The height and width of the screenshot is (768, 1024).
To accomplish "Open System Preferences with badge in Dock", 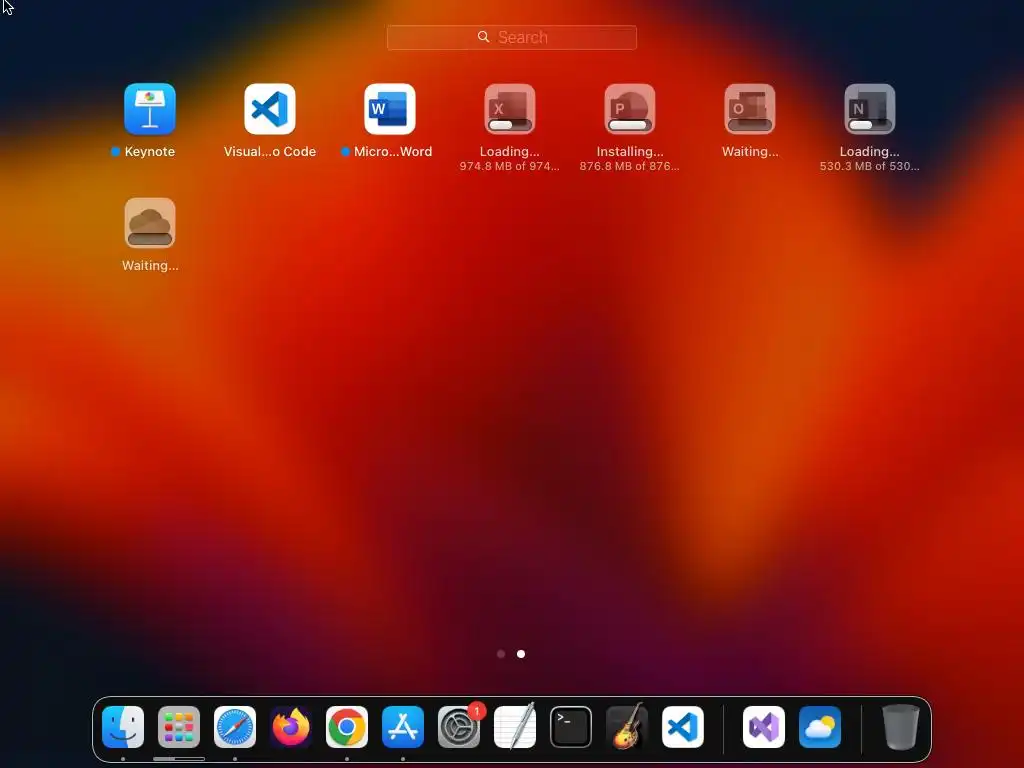I will tap(459, 727).
